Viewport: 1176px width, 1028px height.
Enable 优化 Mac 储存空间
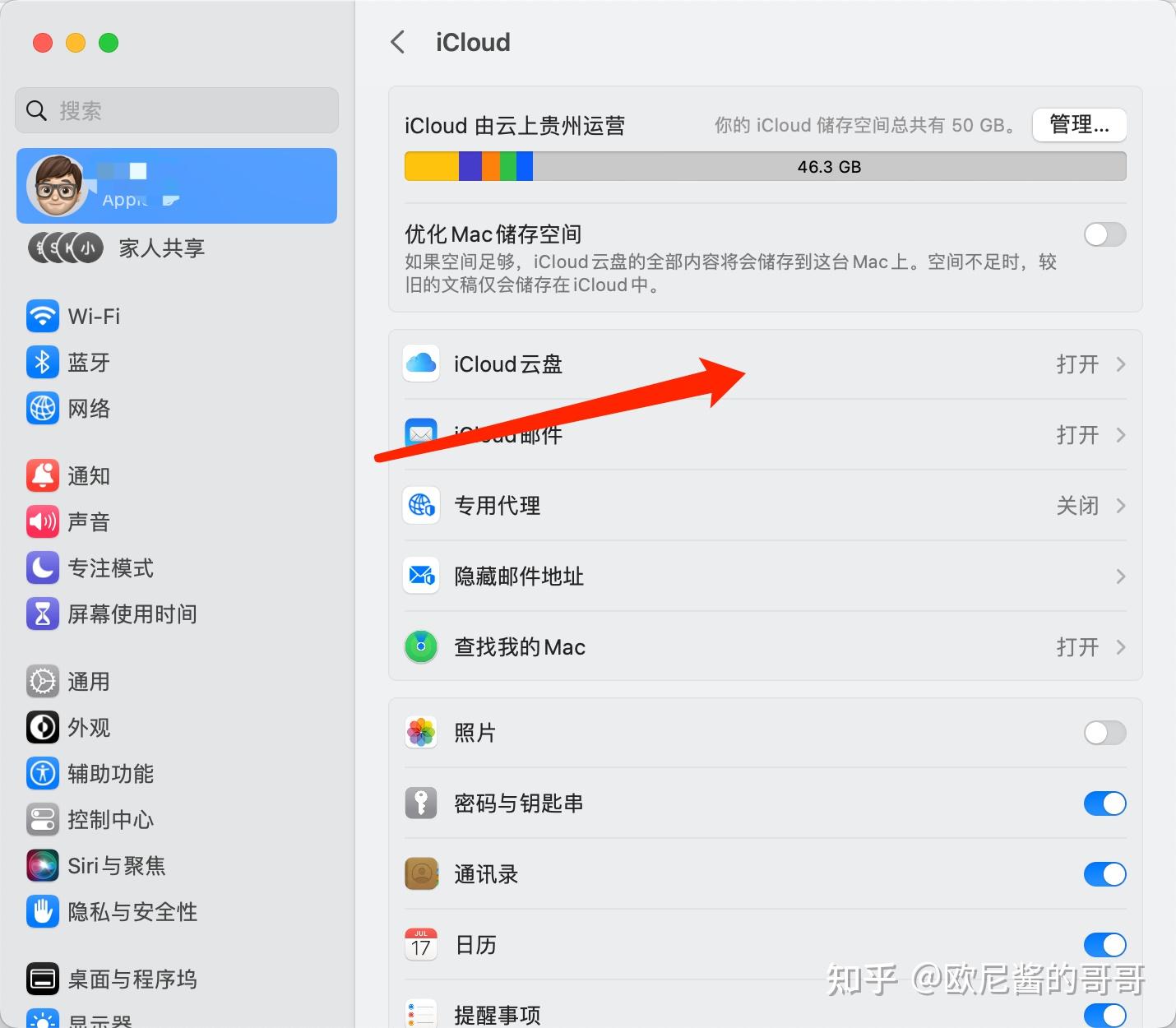pos(1104,234)
